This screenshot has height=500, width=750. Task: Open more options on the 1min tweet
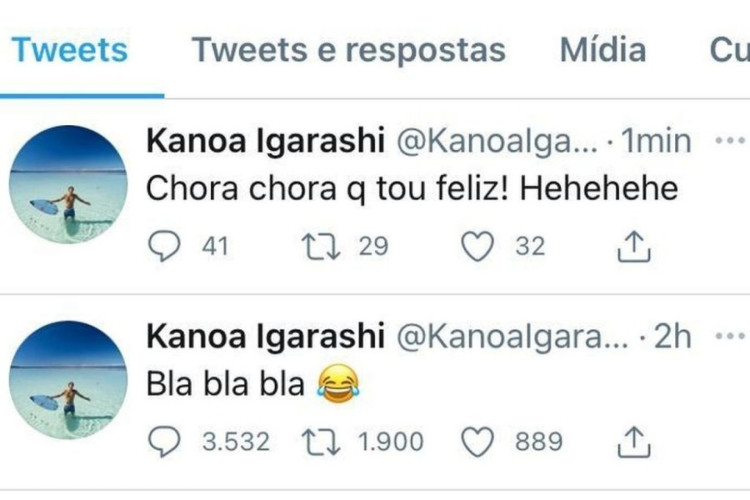pos(733,142)
